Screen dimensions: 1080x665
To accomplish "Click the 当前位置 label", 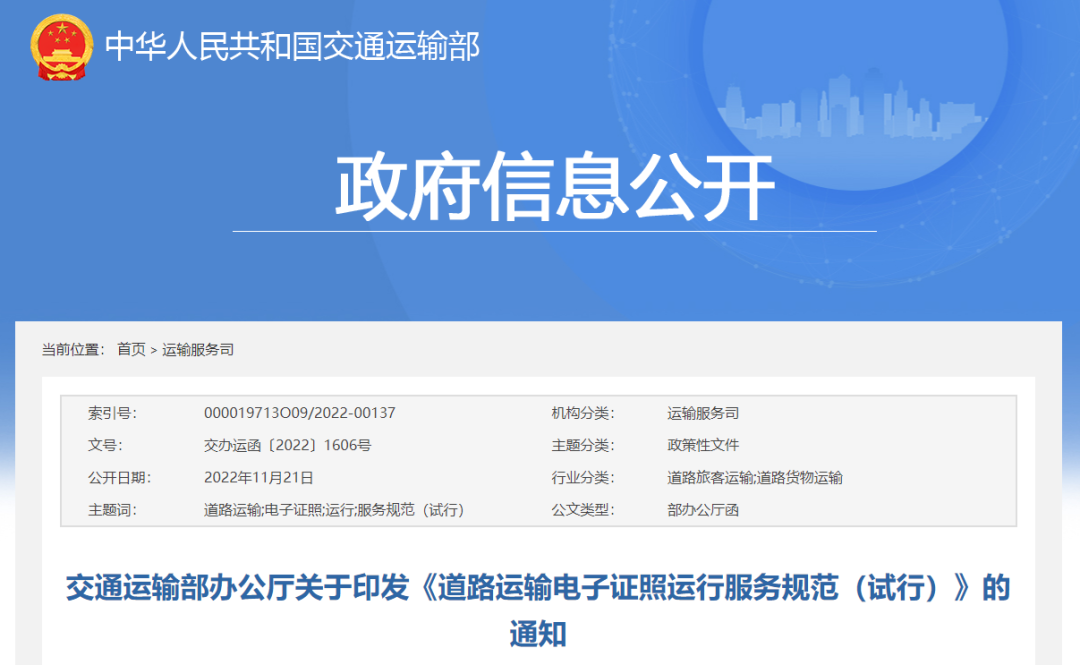I will (73, 349).
